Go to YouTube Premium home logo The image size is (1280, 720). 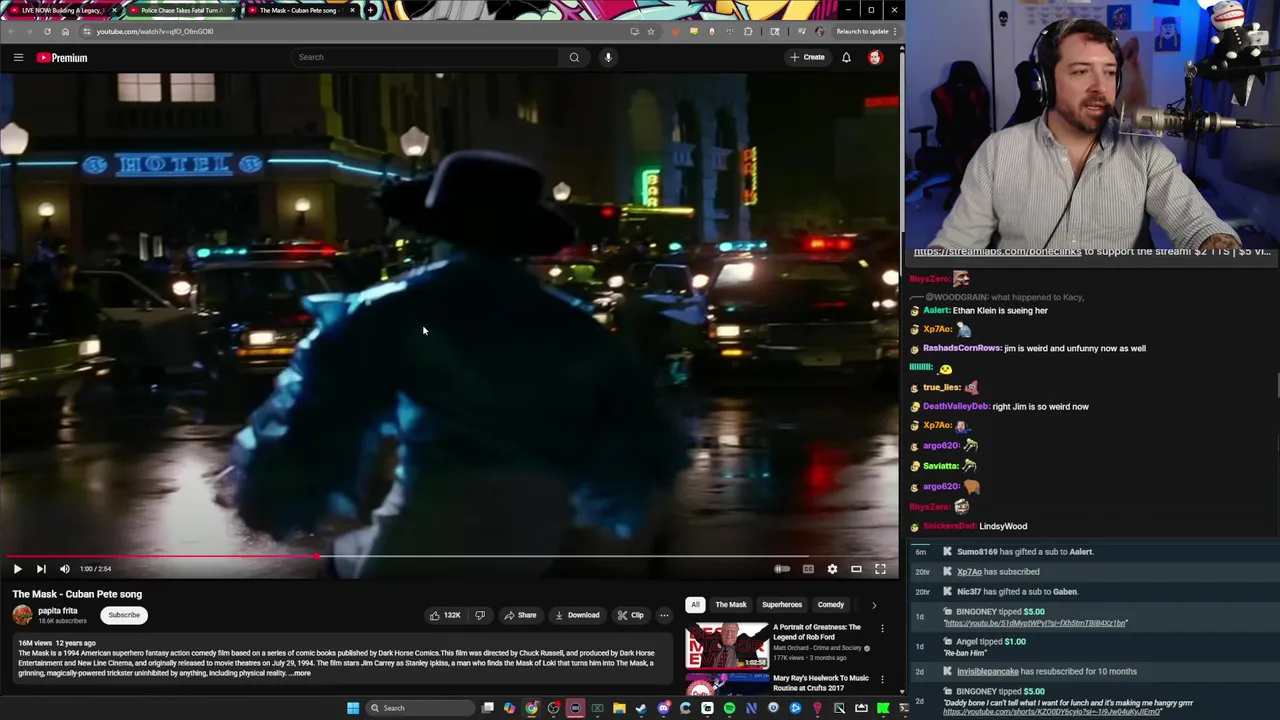pyautogui.click(x=62, y=58)
